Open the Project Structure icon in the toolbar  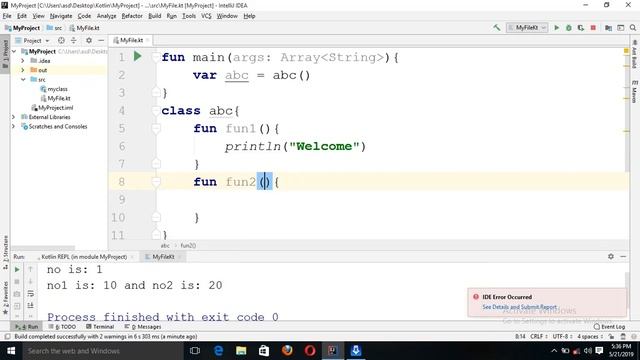tap(608, 28)
